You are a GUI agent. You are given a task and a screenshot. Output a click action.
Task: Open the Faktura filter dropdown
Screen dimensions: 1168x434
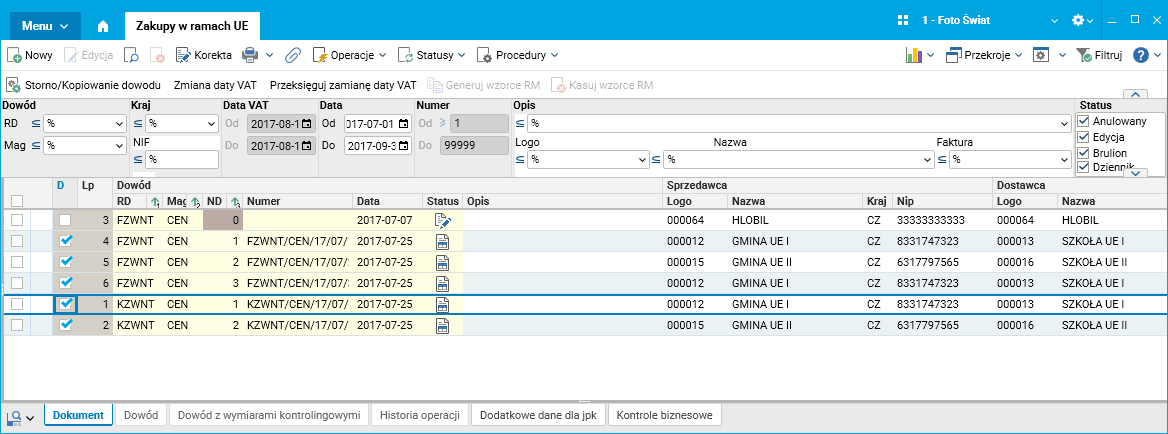[1065, 159]
